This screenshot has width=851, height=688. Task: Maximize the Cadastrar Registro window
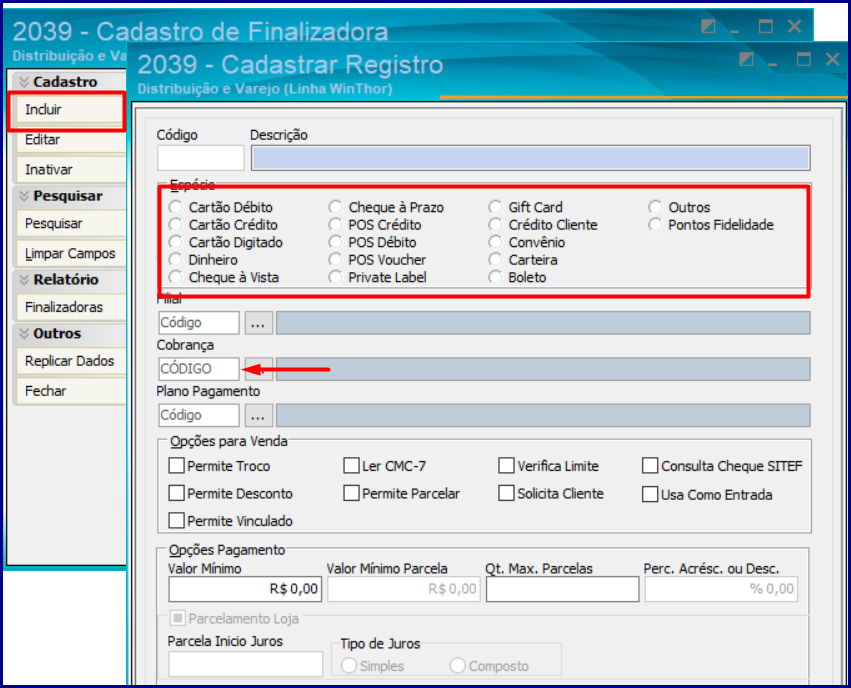(x=804, y=59)
